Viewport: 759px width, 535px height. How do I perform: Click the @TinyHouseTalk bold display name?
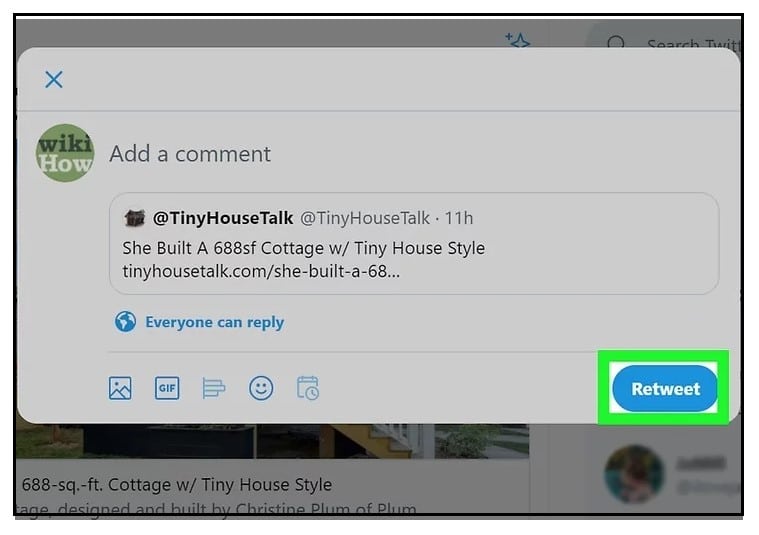tap(223, 218)
